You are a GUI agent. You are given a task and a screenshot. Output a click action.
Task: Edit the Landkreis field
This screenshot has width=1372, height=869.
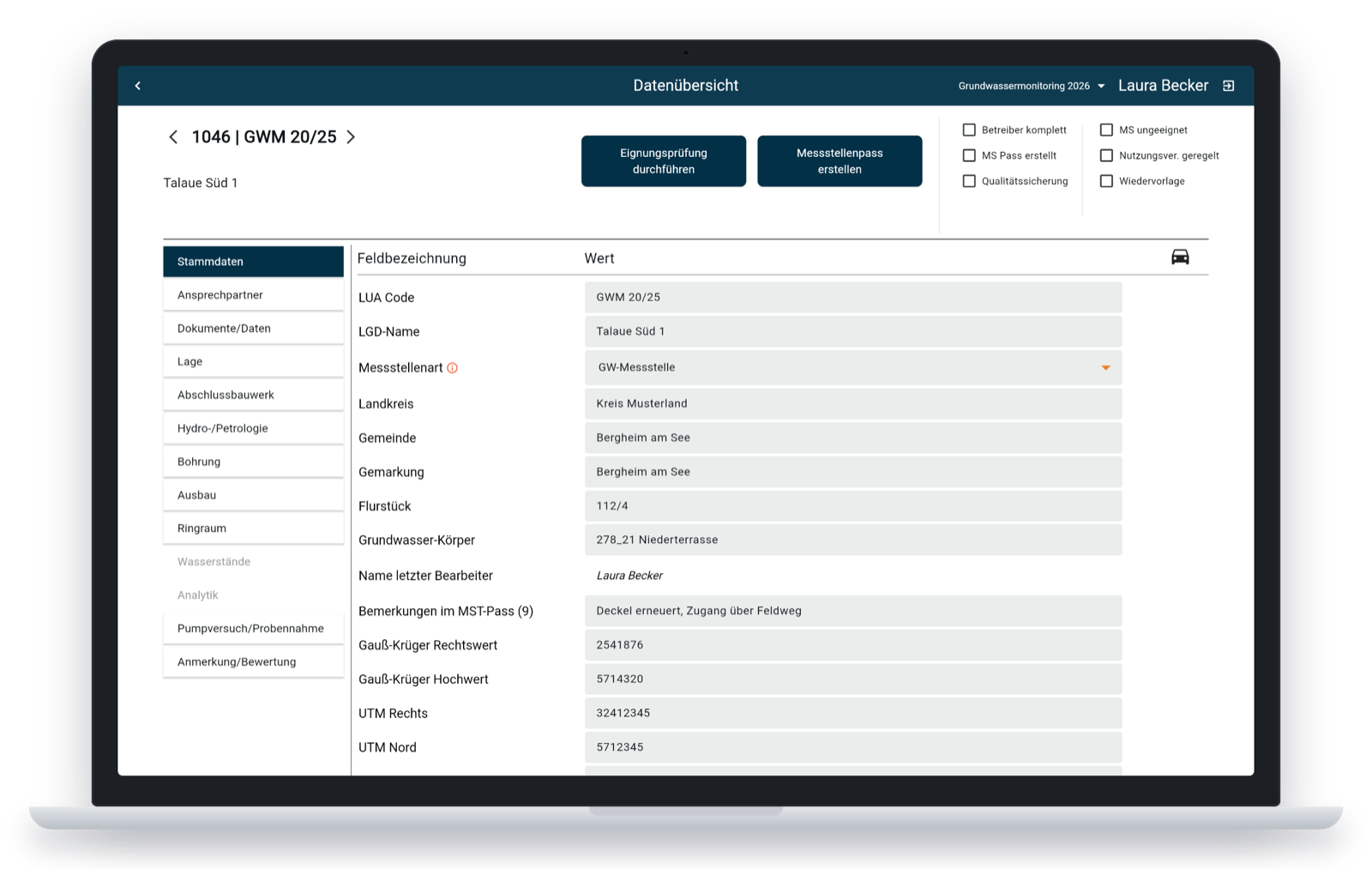[853, 404]
